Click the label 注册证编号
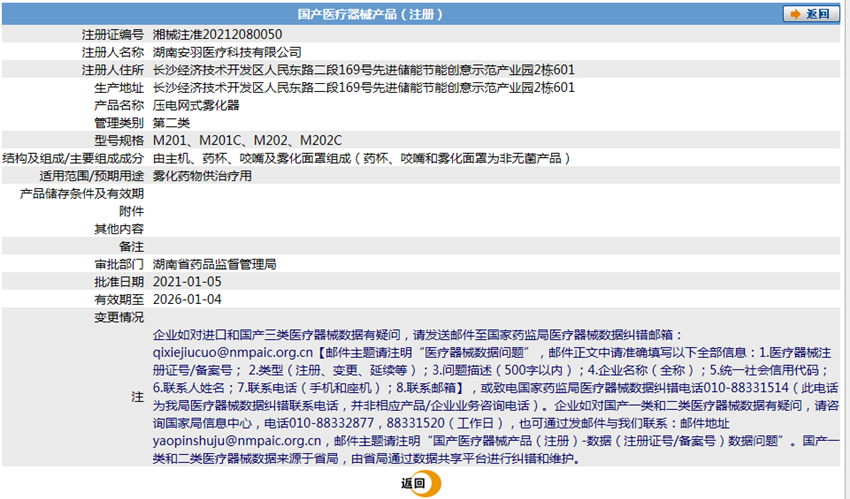This screenshot has width=850, height=499. [113, 35]
